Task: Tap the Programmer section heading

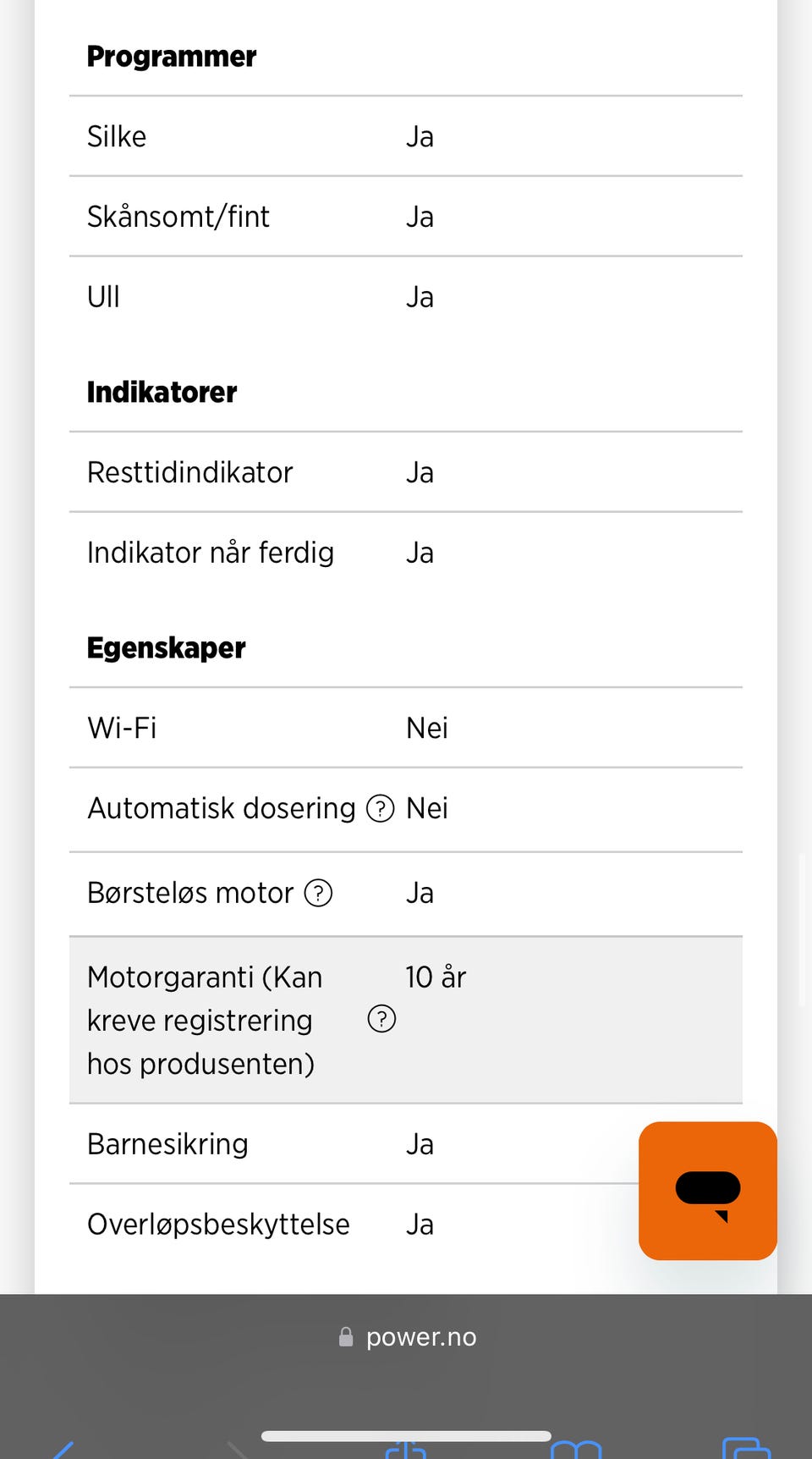Action: (172, 57)
